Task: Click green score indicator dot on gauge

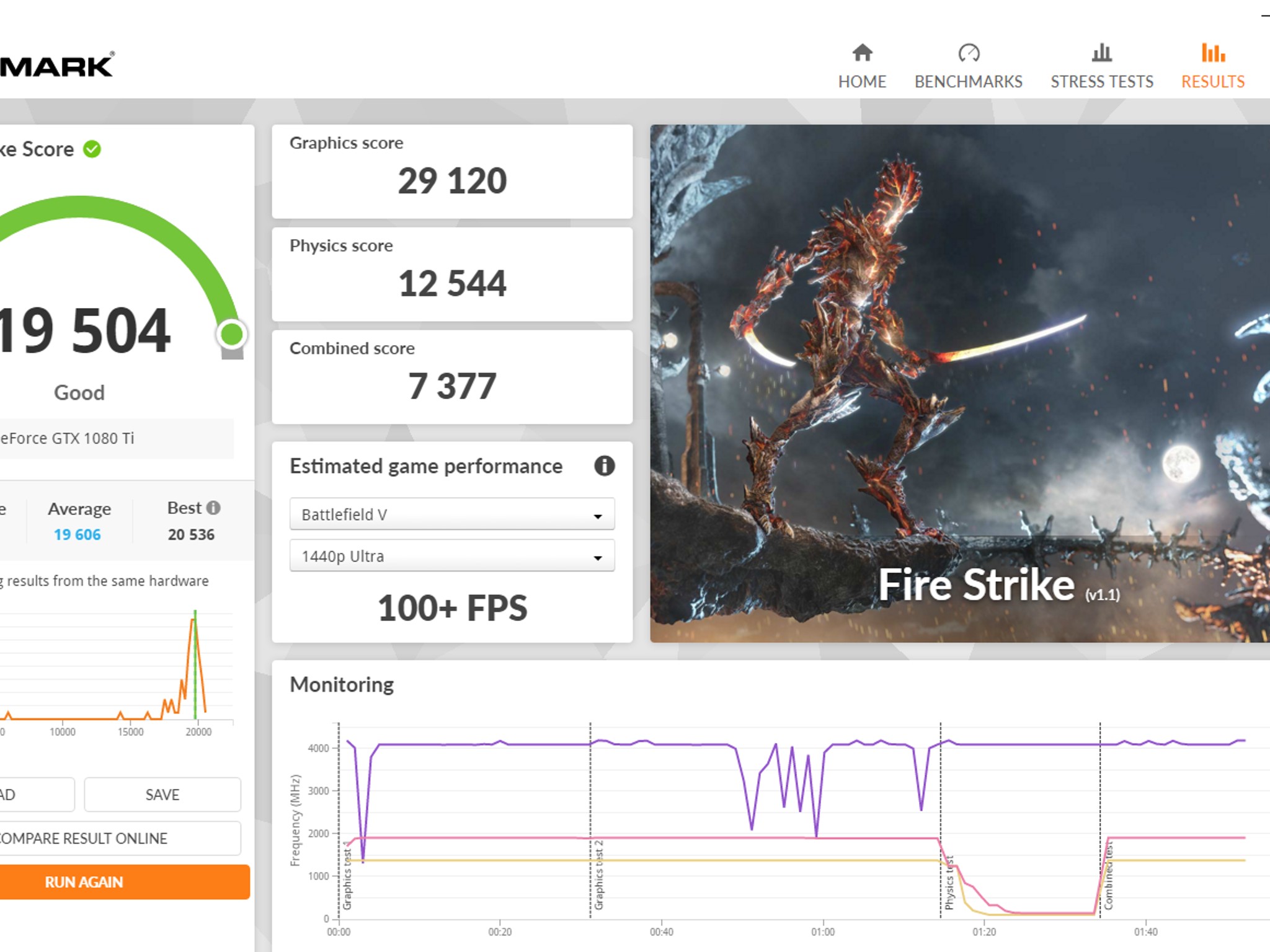Action: 232,334
